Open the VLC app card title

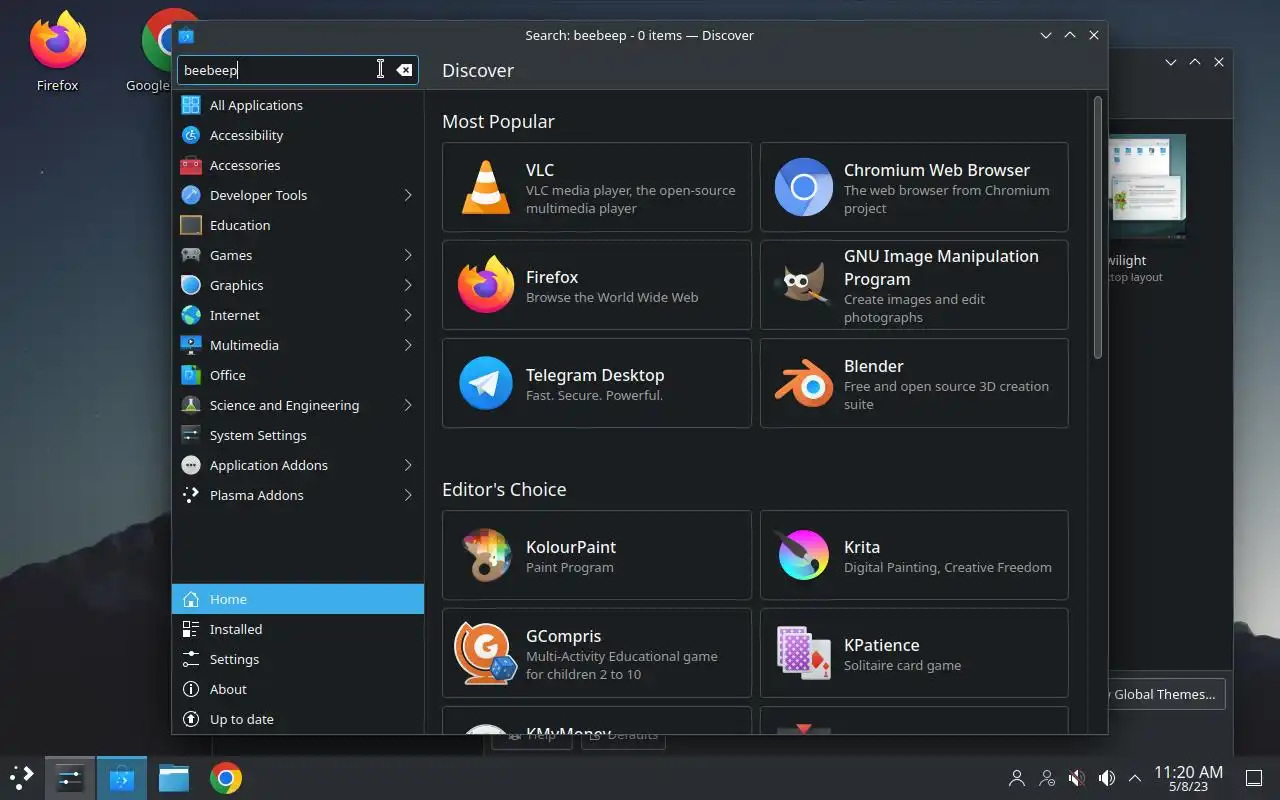pos(540,170)
